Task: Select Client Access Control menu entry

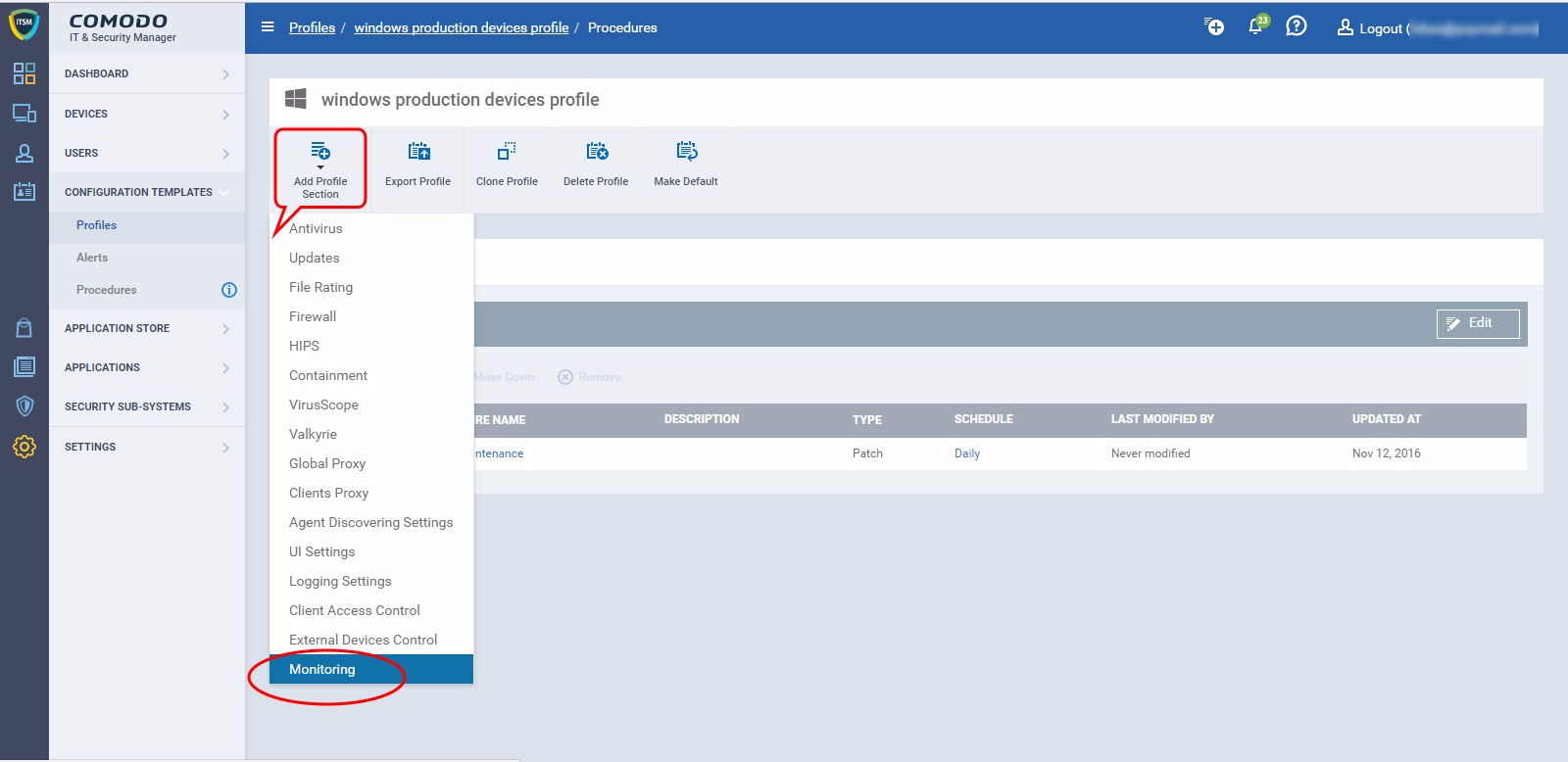Action: pyautogui.click(x=371, y=610)
